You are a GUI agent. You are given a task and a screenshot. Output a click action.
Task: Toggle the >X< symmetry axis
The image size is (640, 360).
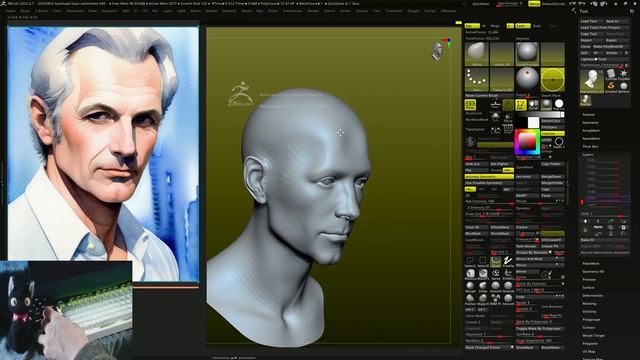(x=470, y=189)
